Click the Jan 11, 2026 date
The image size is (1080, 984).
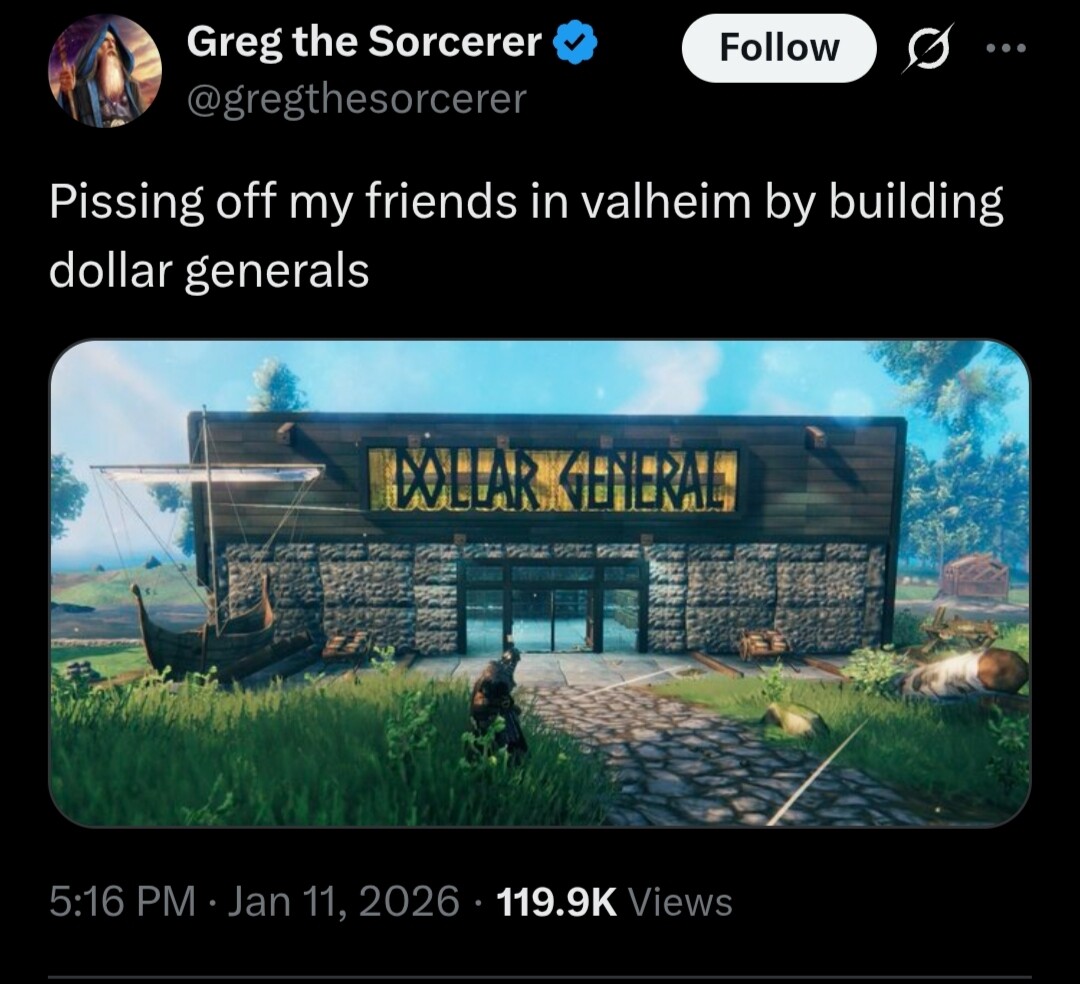[x=342, y=901]
